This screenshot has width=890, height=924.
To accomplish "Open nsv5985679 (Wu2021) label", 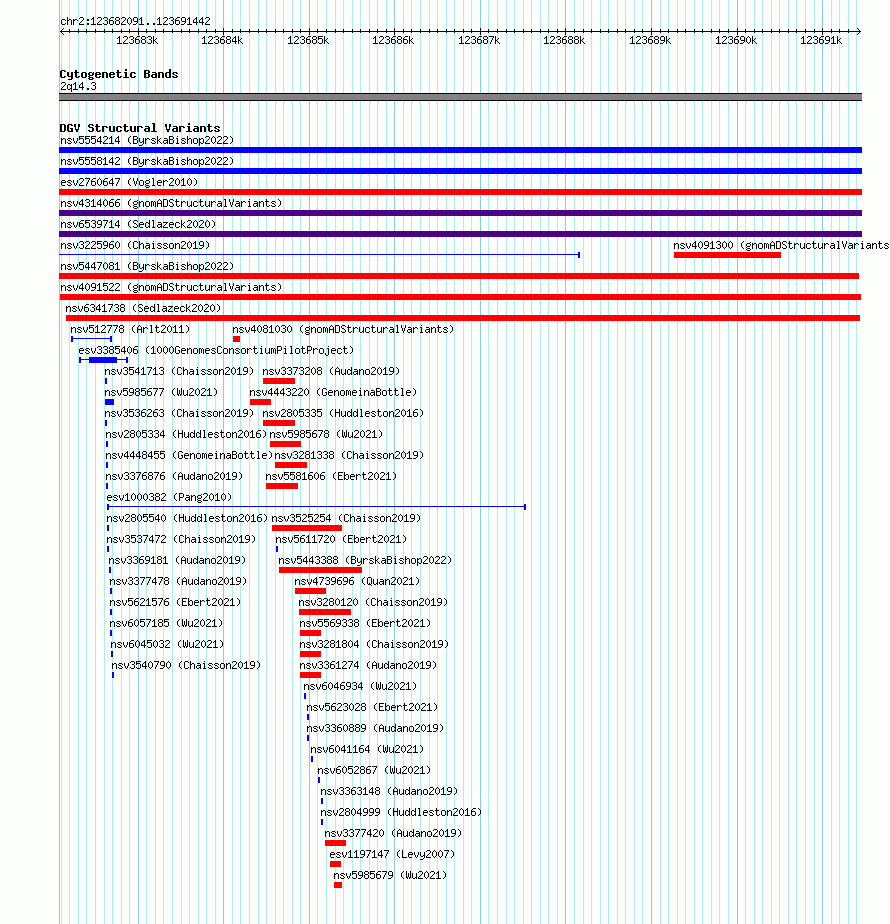I will point(390,876).
